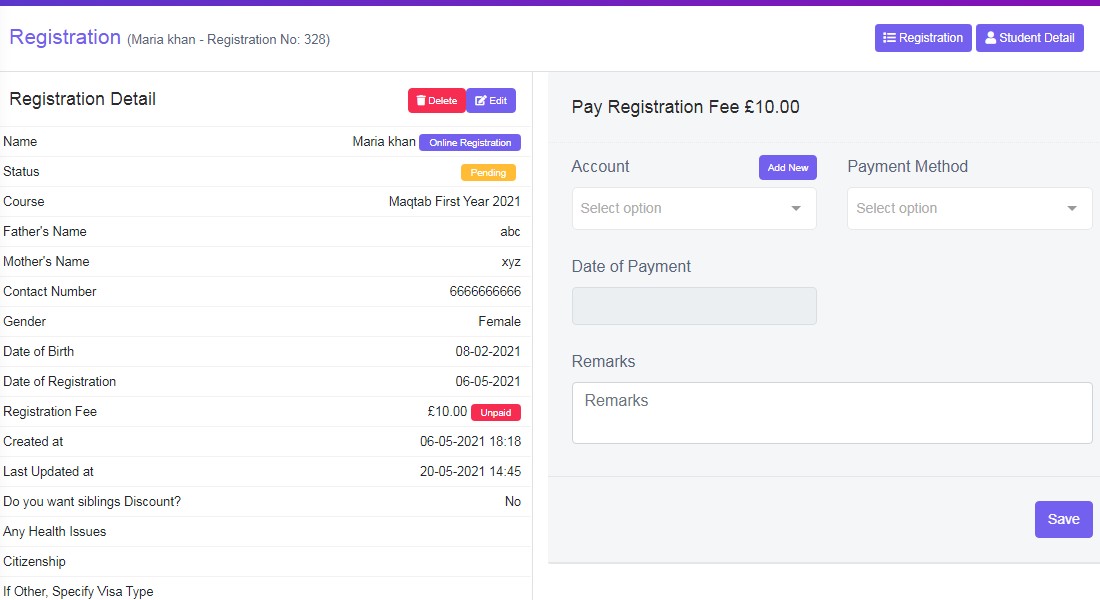Click the name value Maria khan
Screen dimensions: 1100x600
(384, 141)
